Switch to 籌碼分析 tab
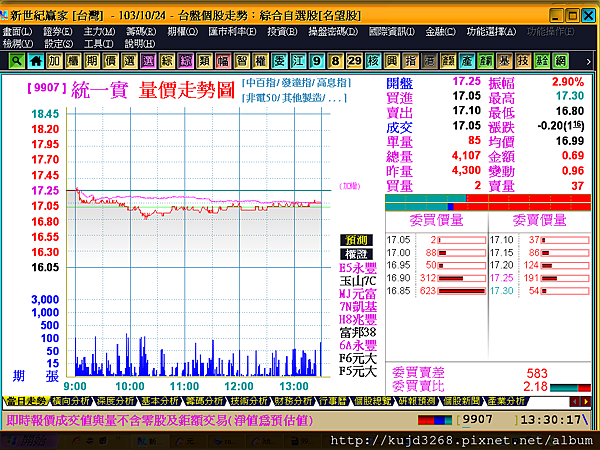The height and width of the screenshot is (450, 600). (x=205, y=401)
